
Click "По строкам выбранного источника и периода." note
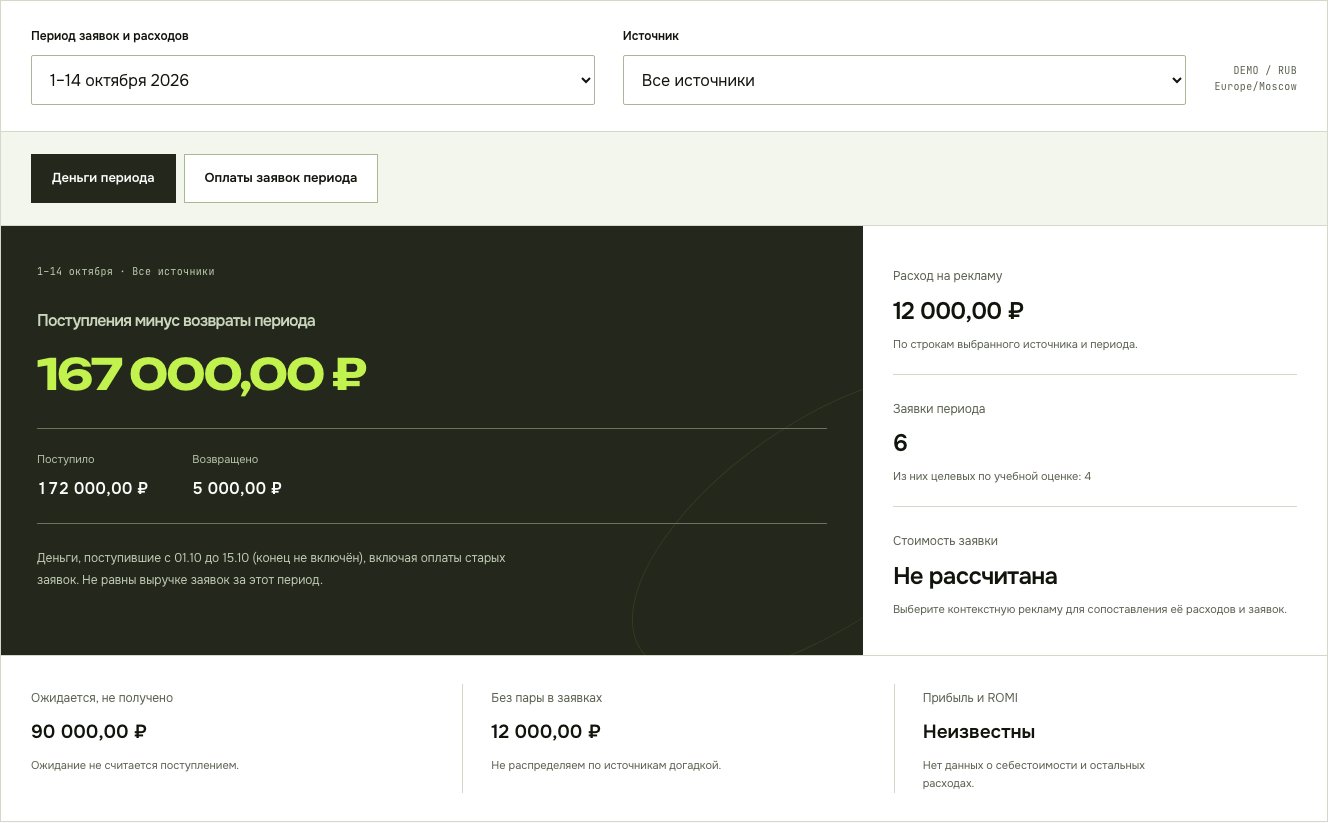point(1015,344)
